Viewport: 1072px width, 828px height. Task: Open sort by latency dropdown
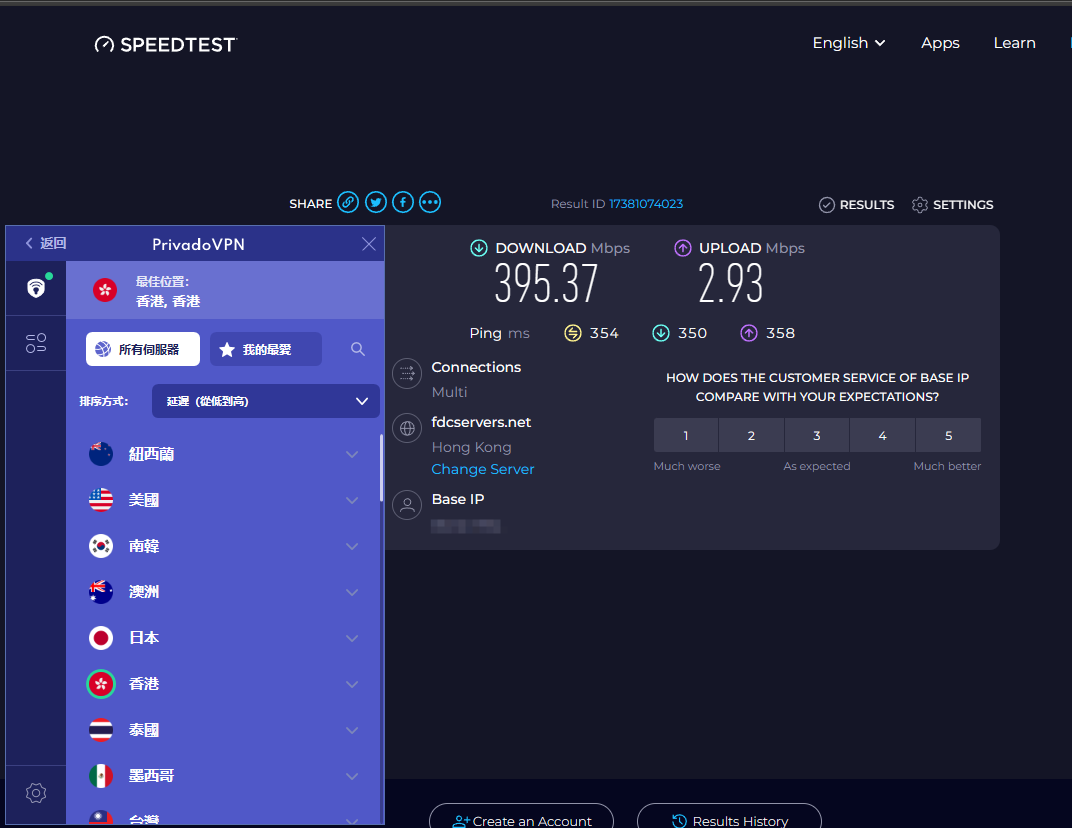266,401
